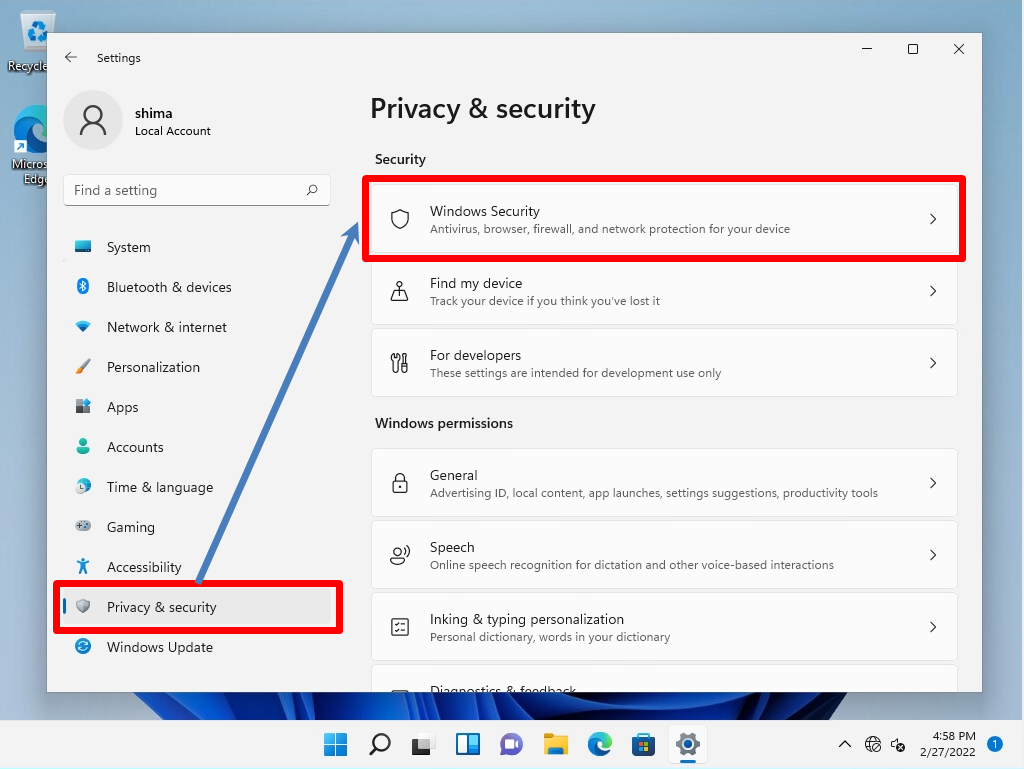Launch Microsoft Edge from taskbar
This screenshot has height=769, width=1024.
pyautogui.click(x=600, y=744)
